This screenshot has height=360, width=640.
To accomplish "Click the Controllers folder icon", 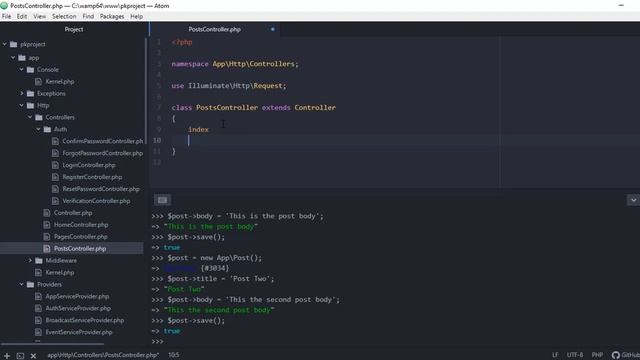I will (39, 117).
